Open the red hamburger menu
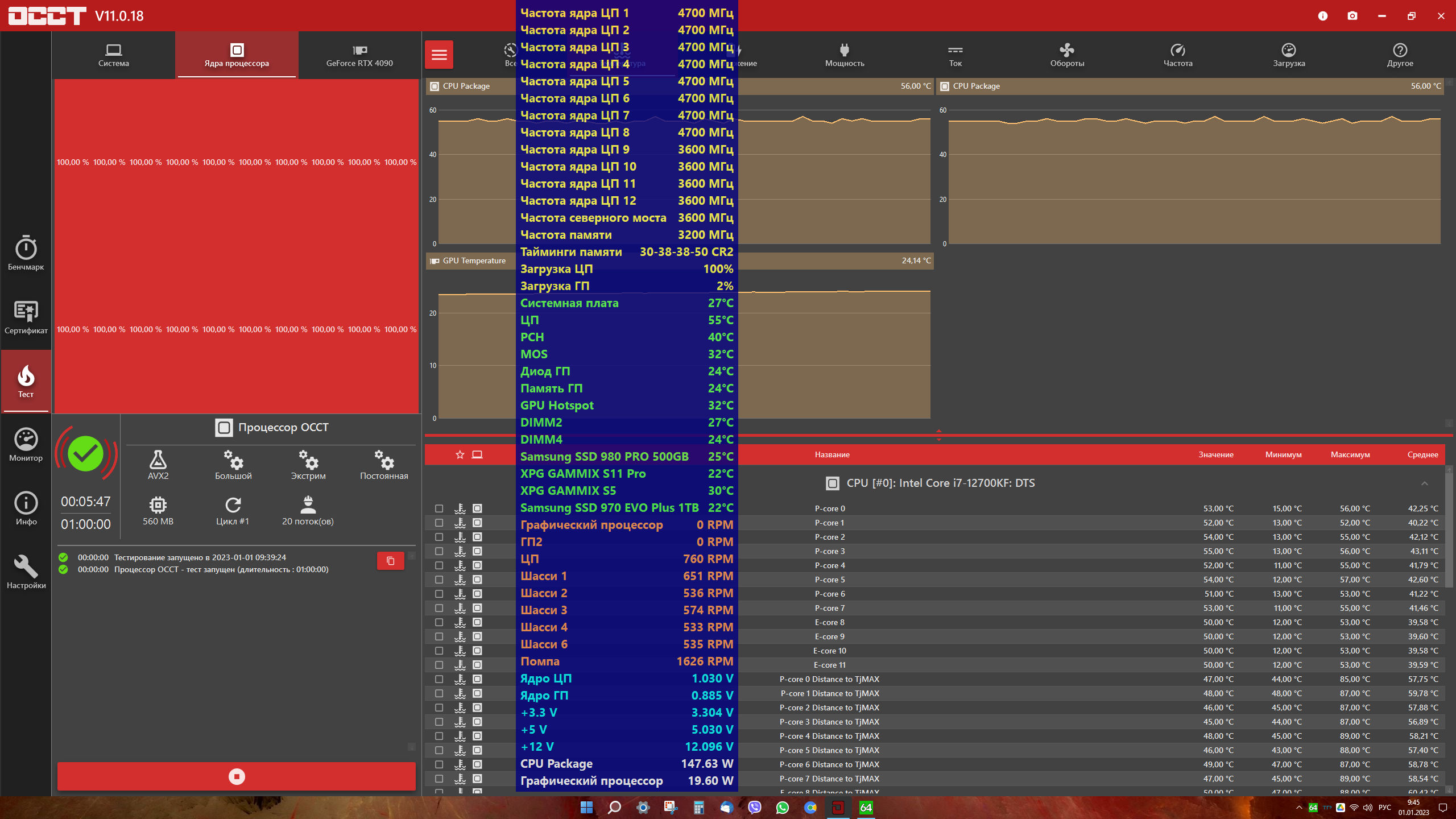 click(x=439, y=55)
